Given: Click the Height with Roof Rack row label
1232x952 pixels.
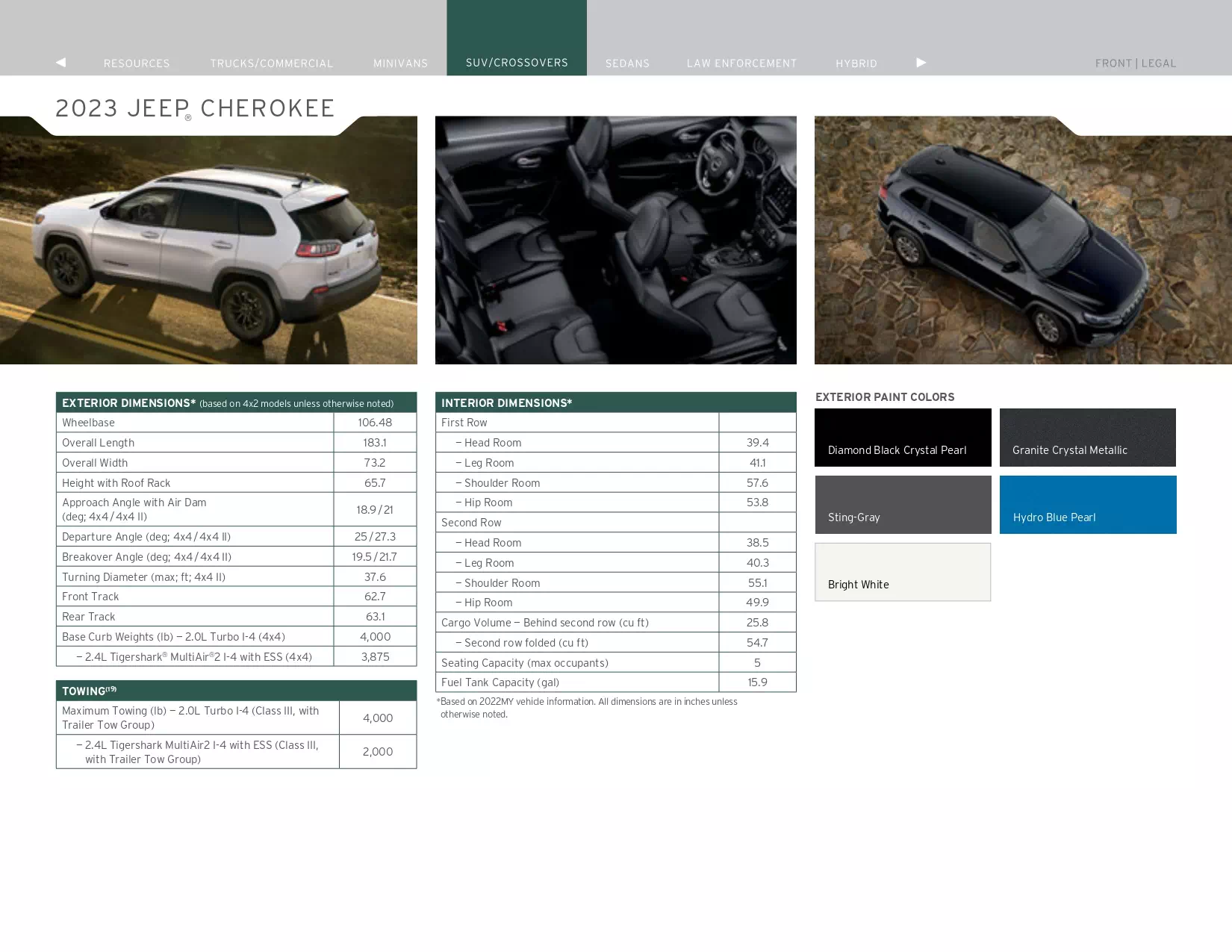Looking at the screenshot, I should tap(116, 483).
